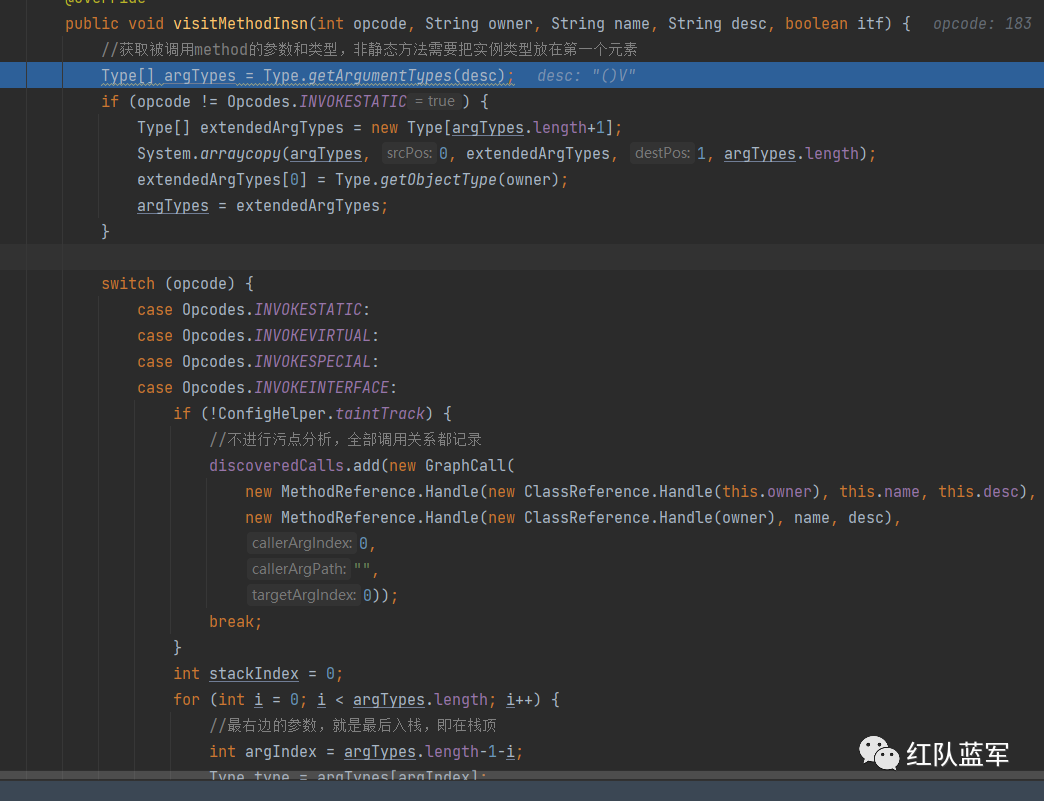
Task: Click the switch keyword
Action: 128,283
